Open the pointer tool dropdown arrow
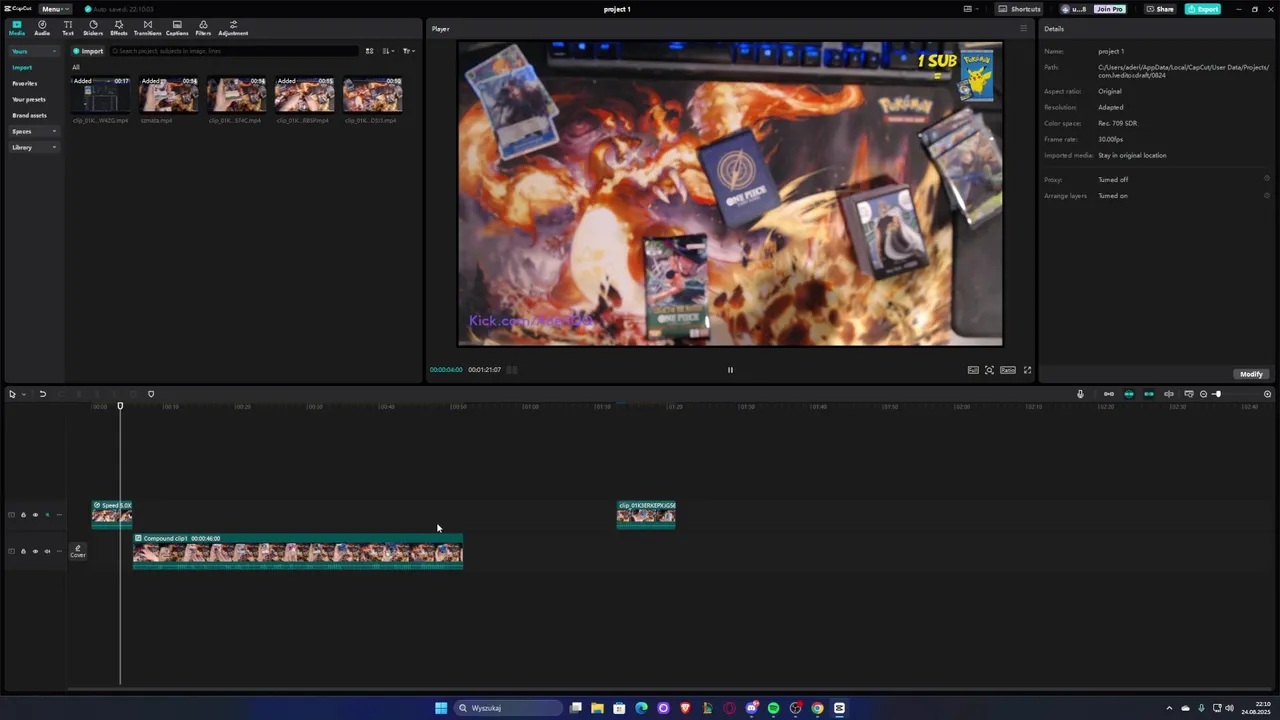 (23, 394)
